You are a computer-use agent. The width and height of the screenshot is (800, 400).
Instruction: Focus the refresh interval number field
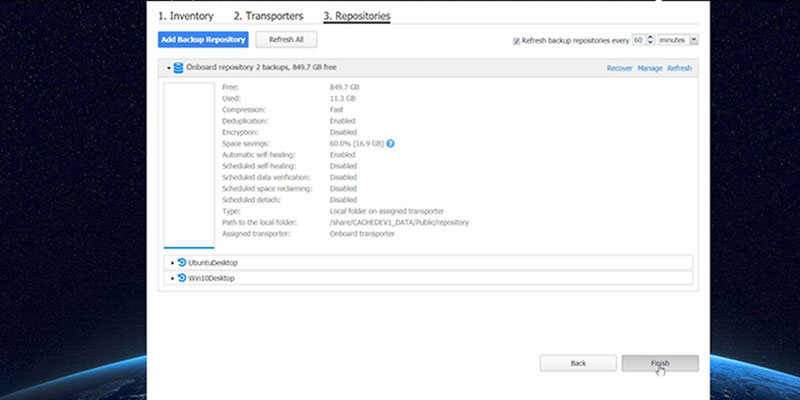tap(639, 40)
